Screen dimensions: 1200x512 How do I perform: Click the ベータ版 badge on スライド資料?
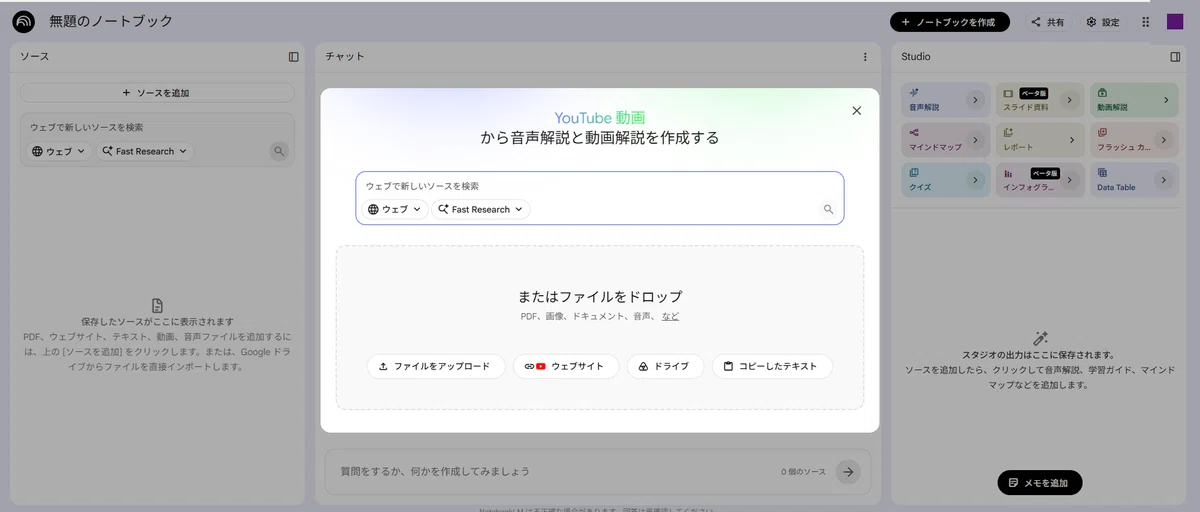[1033, 92]
